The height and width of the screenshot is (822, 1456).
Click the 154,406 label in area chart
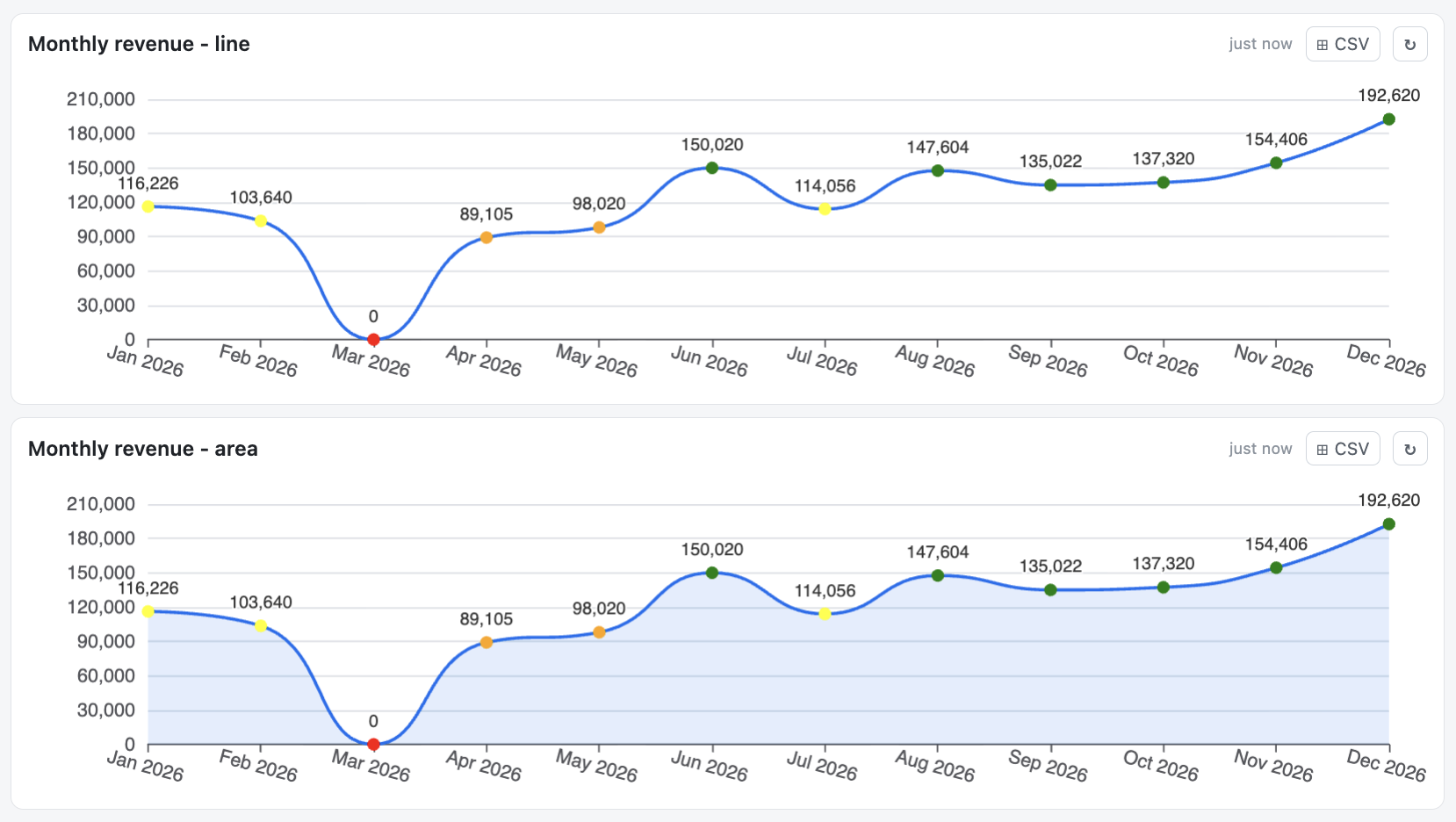click(x=1276, y=544)
